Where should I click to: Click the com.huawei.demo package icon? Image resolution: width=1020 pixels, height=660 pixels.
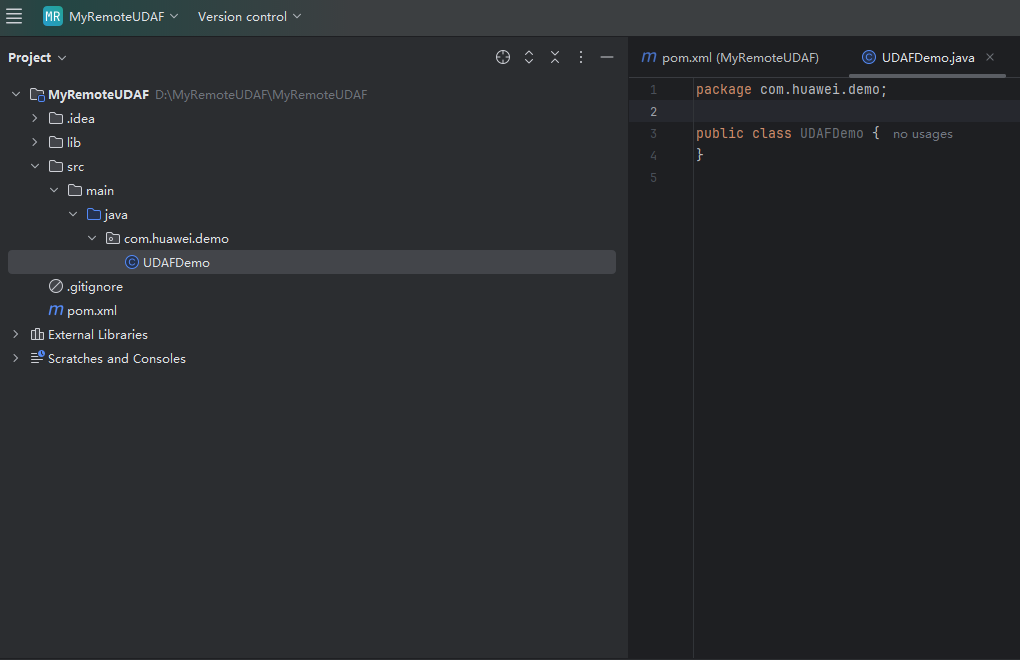113,239
